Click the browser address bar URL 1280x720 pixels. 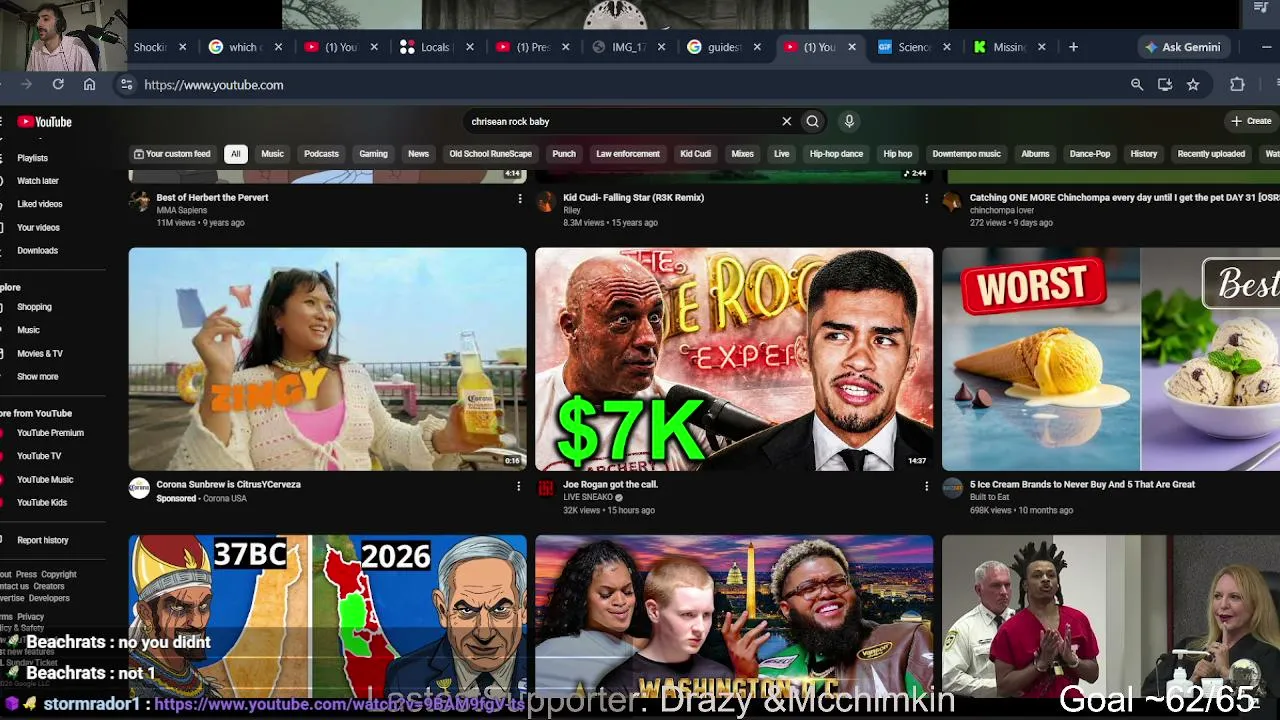(213, 85)
